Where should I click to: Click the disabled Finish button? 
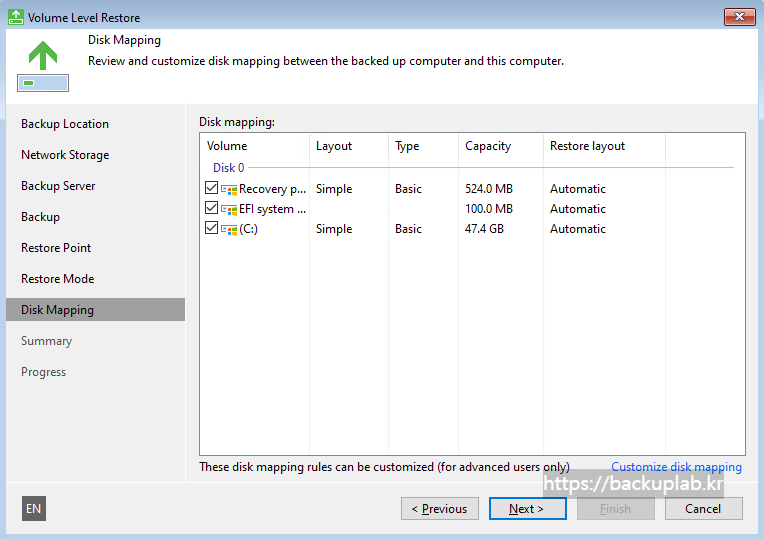click(x=615, y=509)
